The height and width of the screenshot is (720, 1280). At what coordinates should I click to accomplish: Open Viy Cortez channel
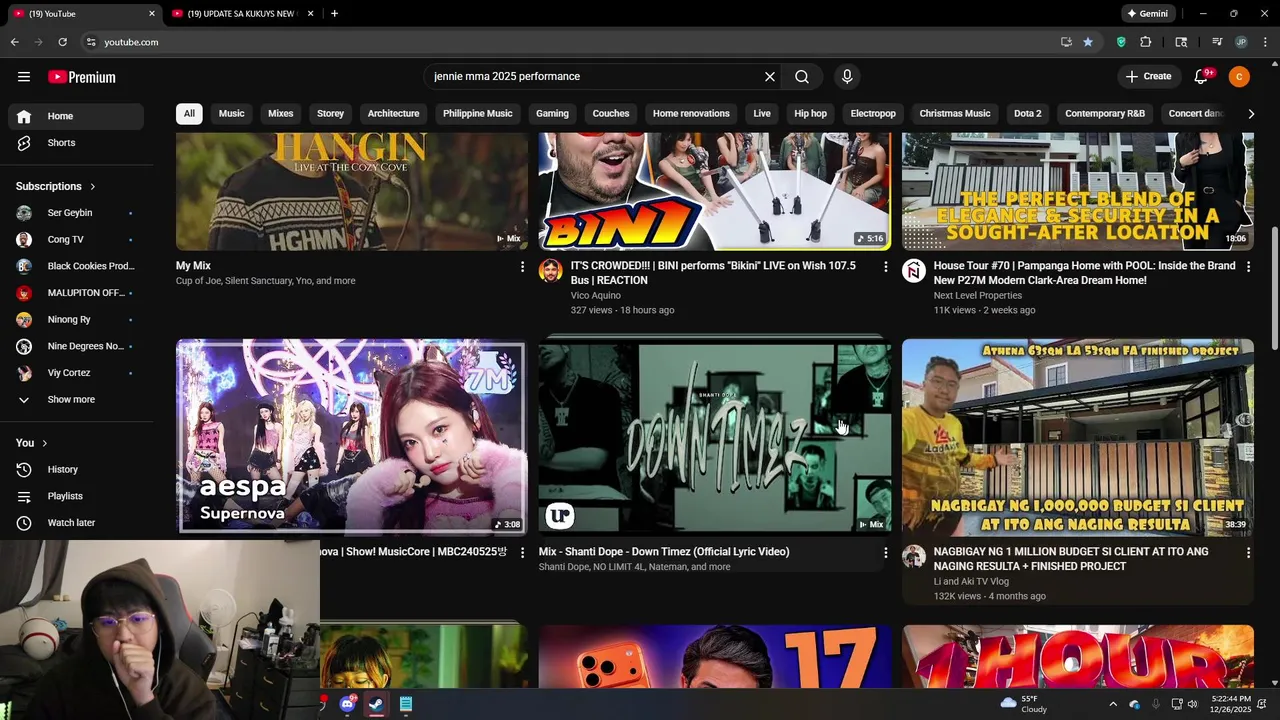[x=76, y=373]
